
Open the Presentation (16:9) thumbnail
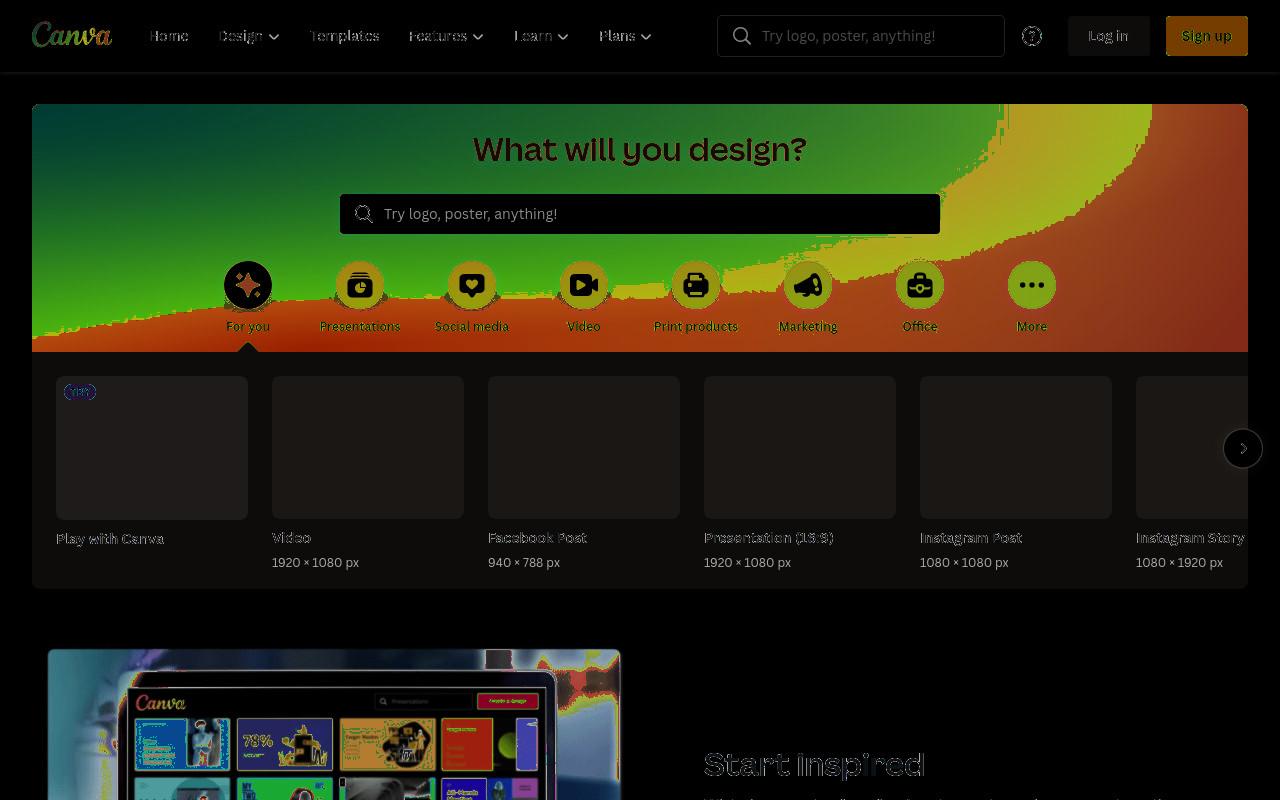pos(800,447)
